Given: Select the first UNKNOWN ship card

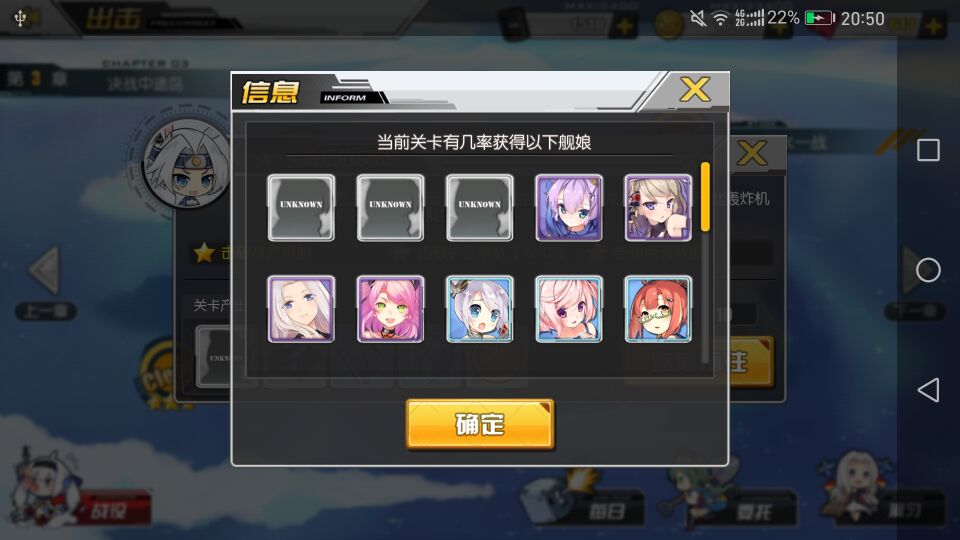Looking at the screenshot, I should pos(301,208).
